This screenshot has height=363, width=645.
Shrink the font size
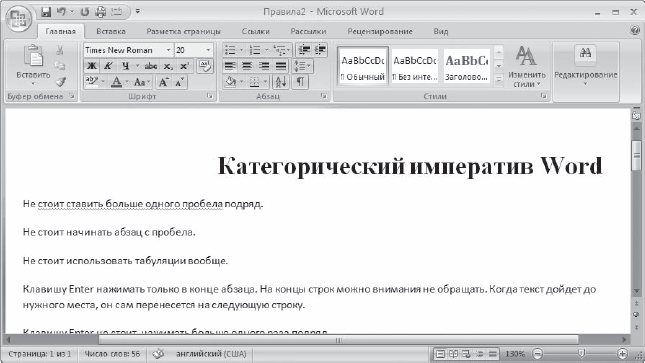[180, 82]
